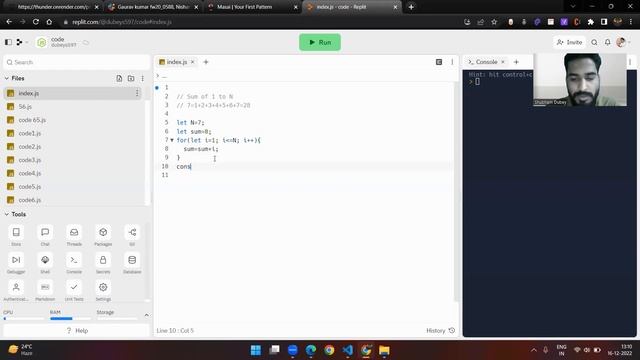Switch to the Console tab
The height and width of the screenshot is (360, 640).
tap(487, 62)
